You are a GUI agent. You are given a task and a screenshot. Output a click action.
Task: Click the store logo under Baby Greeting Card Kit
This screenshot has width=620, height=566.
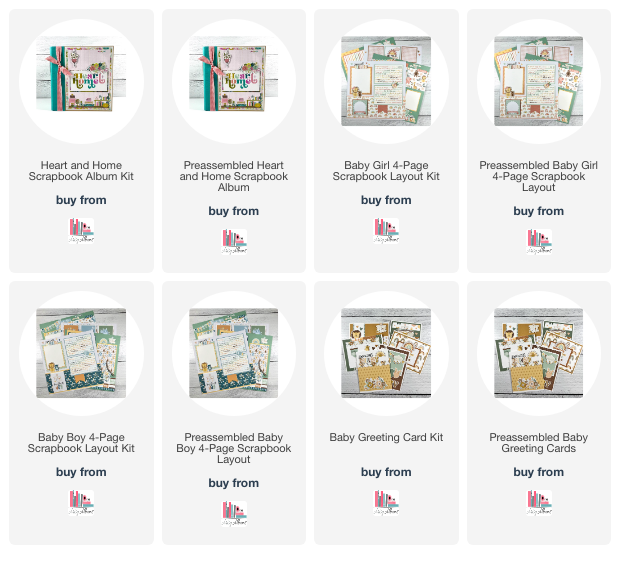386,503
